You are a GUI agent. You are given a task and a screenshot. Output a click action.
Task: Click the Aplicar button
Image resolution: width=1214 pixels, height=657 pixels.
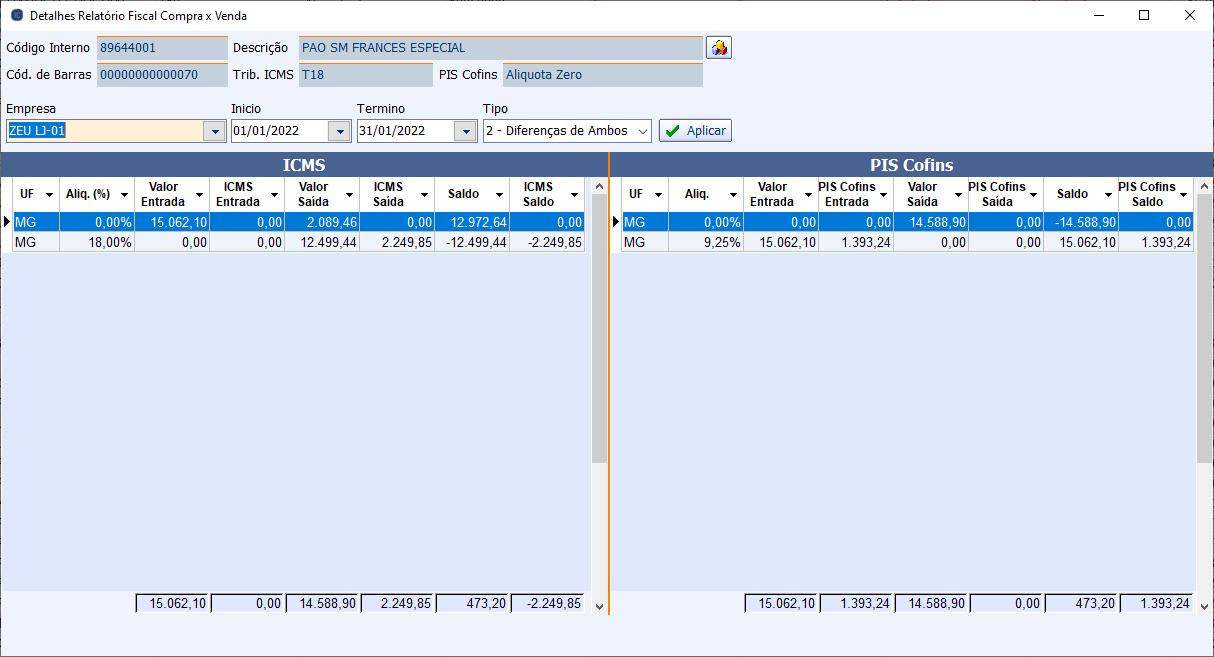click(x=695, y=131)
